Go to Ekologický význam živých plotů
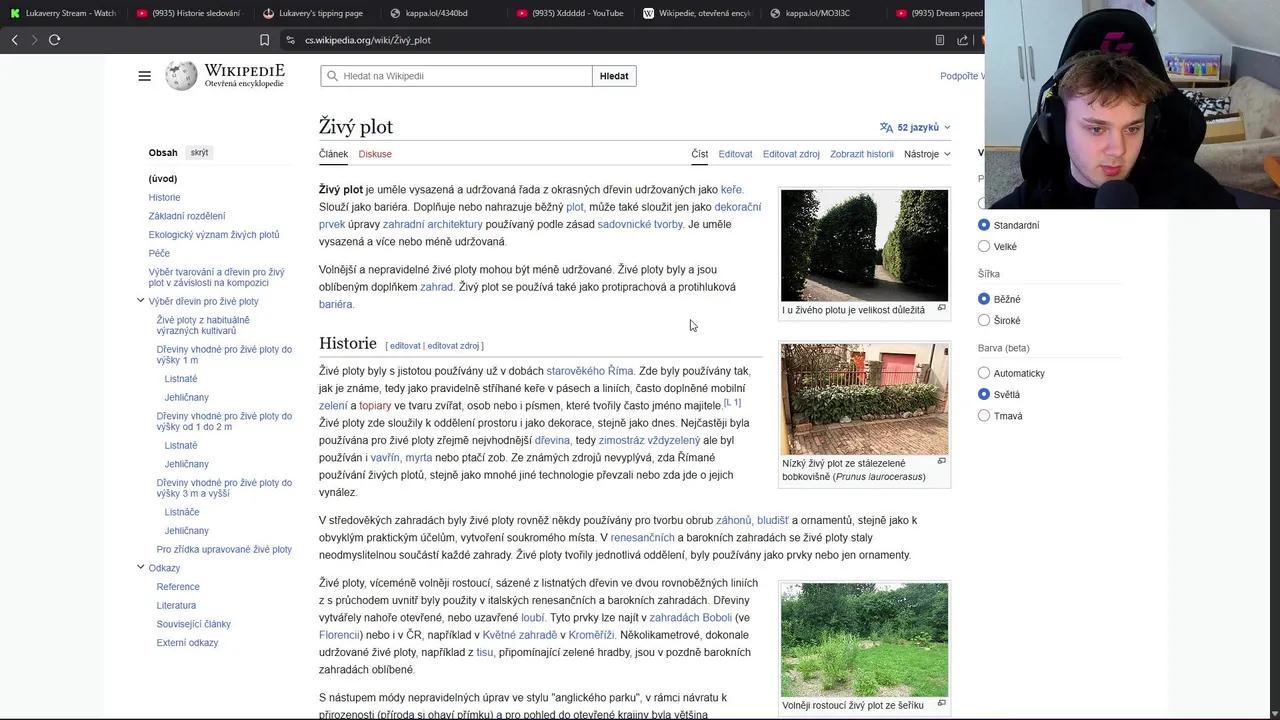This screenshot has height=720, width=1280. pyautogui.click(x=214, y=235)
